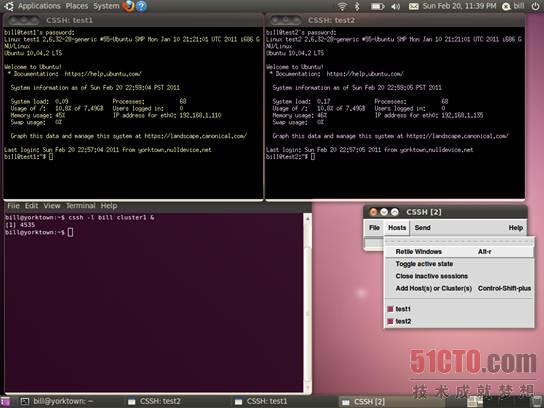Open the Bluetooth indicator
The height and width of the screenshot is (408, 544).
tap(358, 6)
